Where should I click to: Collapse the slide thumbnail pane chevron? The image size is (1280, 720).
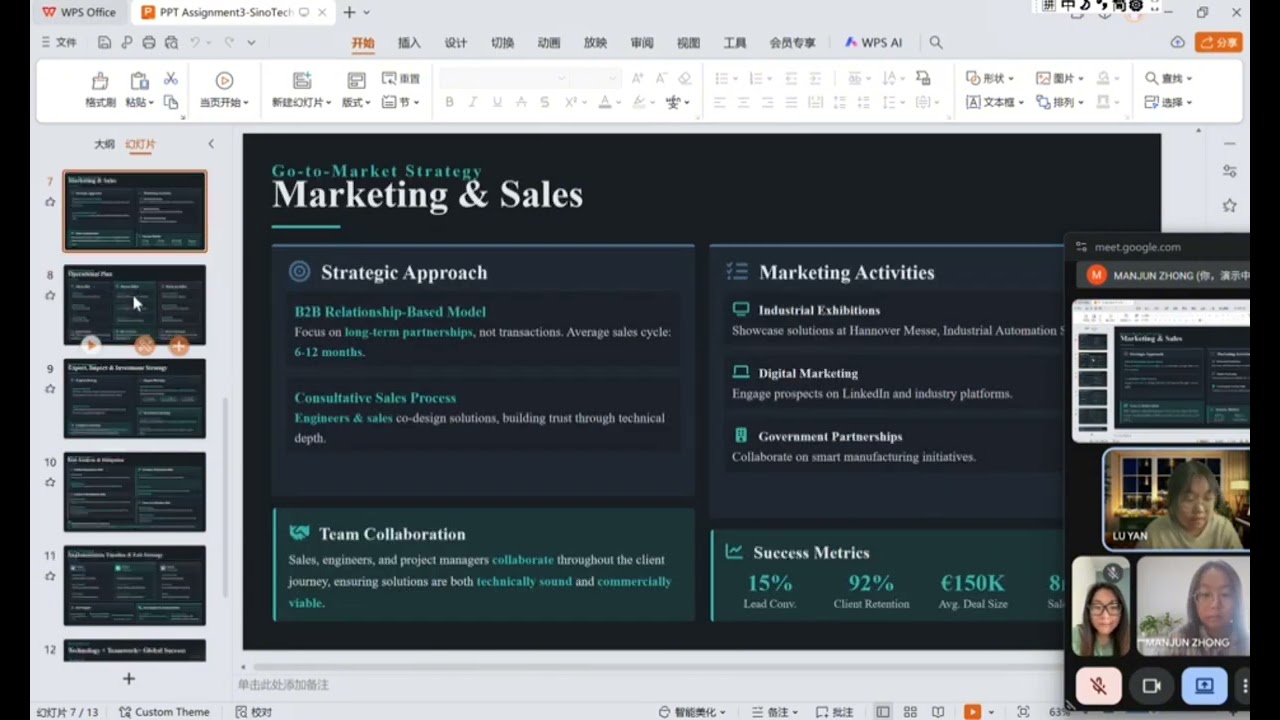(211, 144)
